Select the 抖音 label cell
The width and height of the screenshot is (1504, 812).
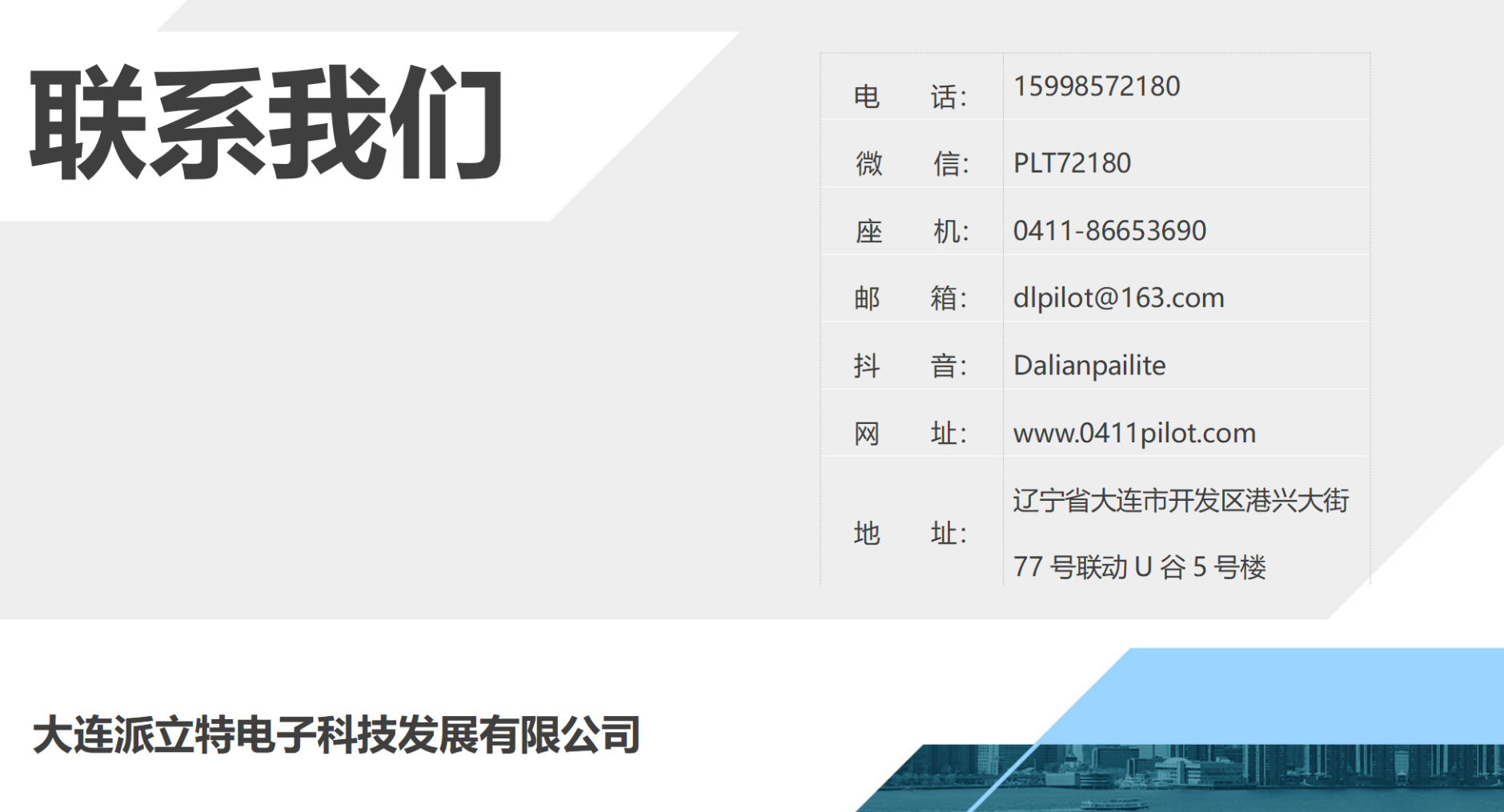coord(910,366)
